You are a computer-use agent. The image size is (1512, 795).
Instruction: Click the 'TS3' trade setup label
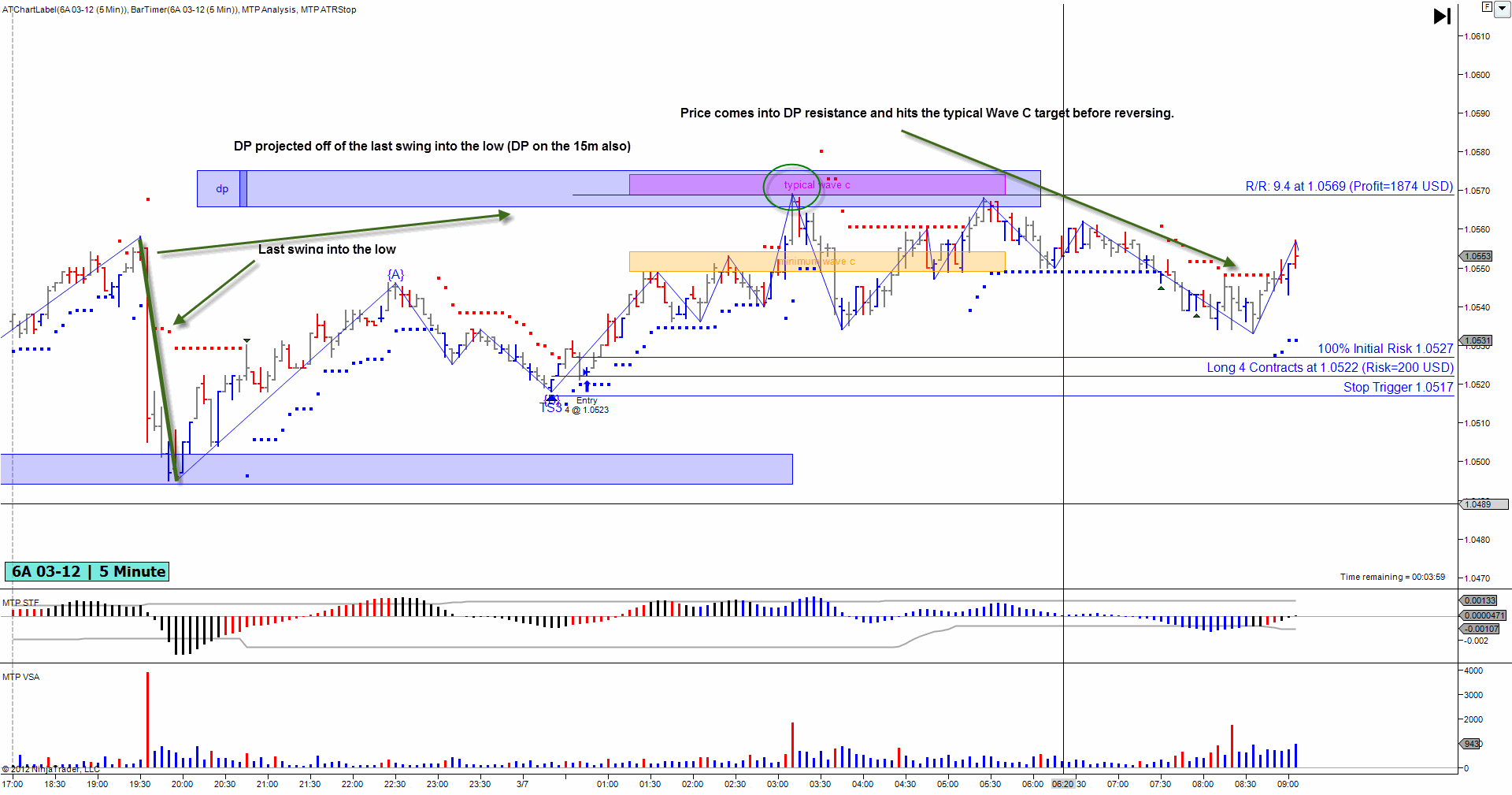pos(551,407)
